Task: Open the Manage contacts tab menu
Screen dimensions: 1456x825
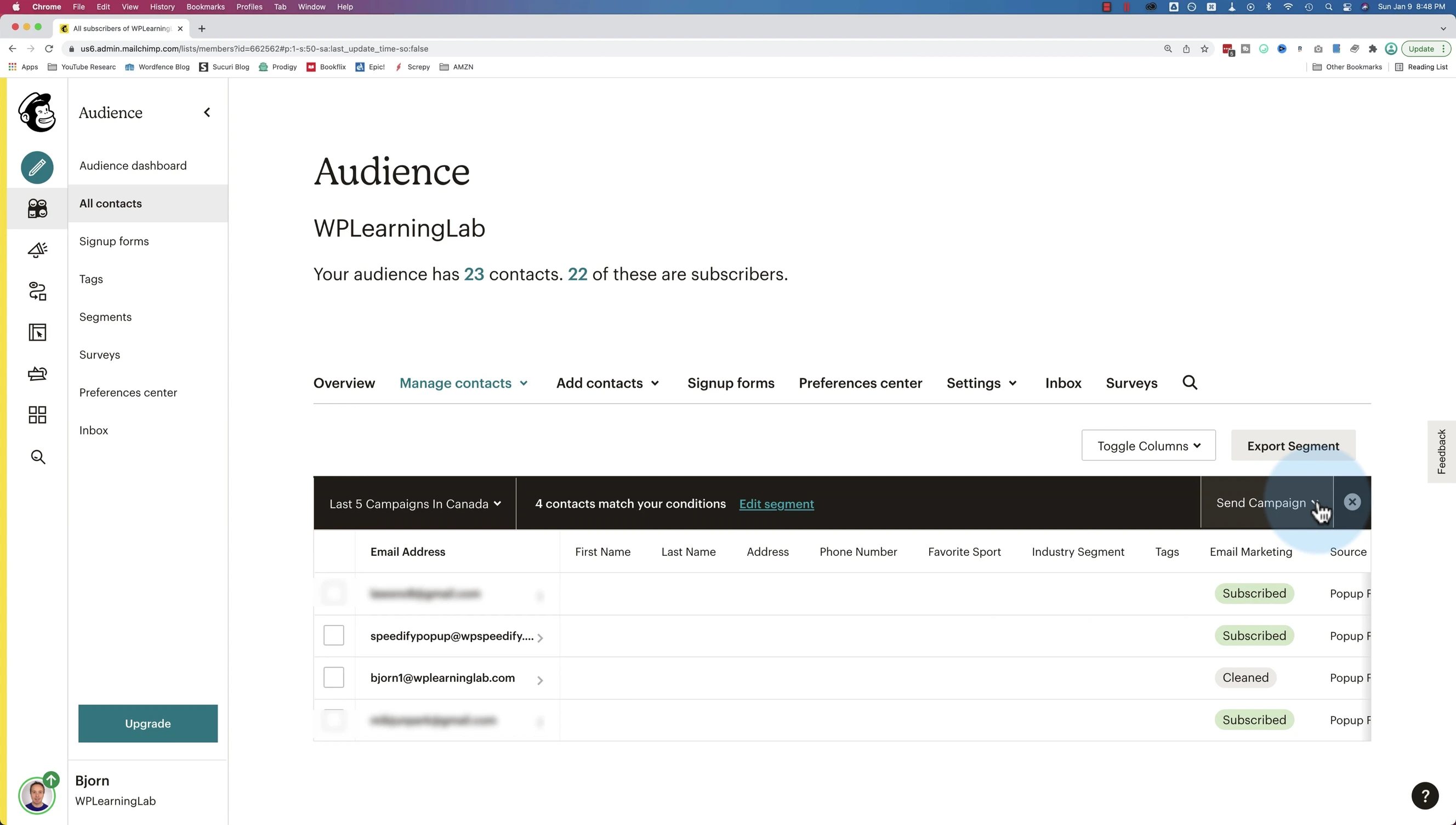Action: (463, 384)
